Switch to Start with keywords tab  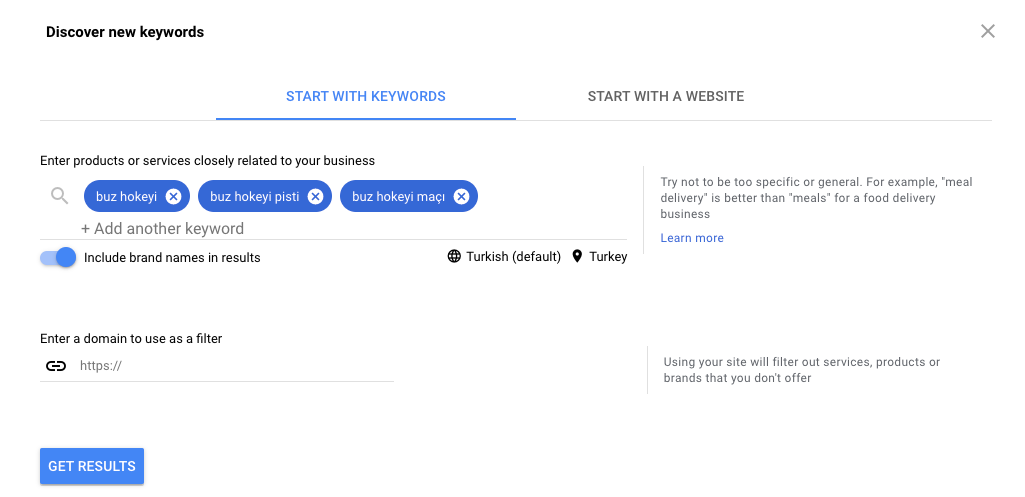point(366,96)
